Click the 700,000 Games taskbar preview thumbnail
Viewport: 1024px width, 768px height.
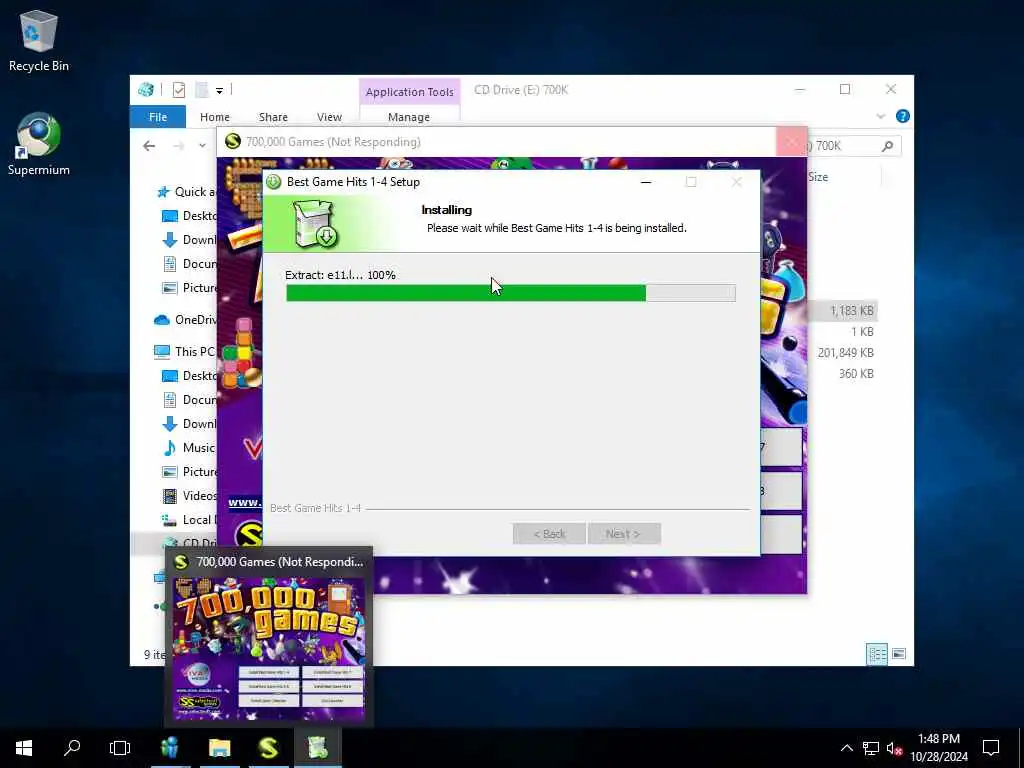(268, 649)
